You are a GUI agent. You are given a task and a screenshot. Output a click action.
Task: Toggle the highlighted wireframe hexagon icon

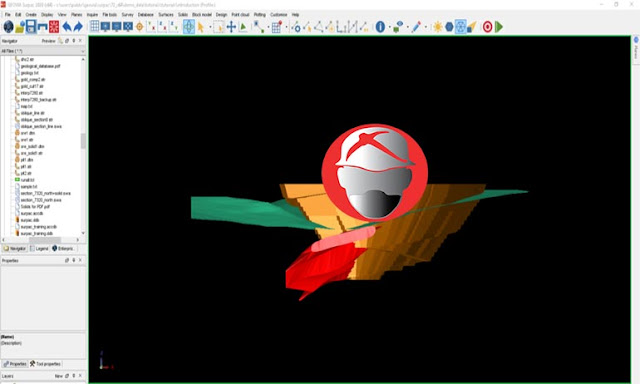click(x=460, y=27)
